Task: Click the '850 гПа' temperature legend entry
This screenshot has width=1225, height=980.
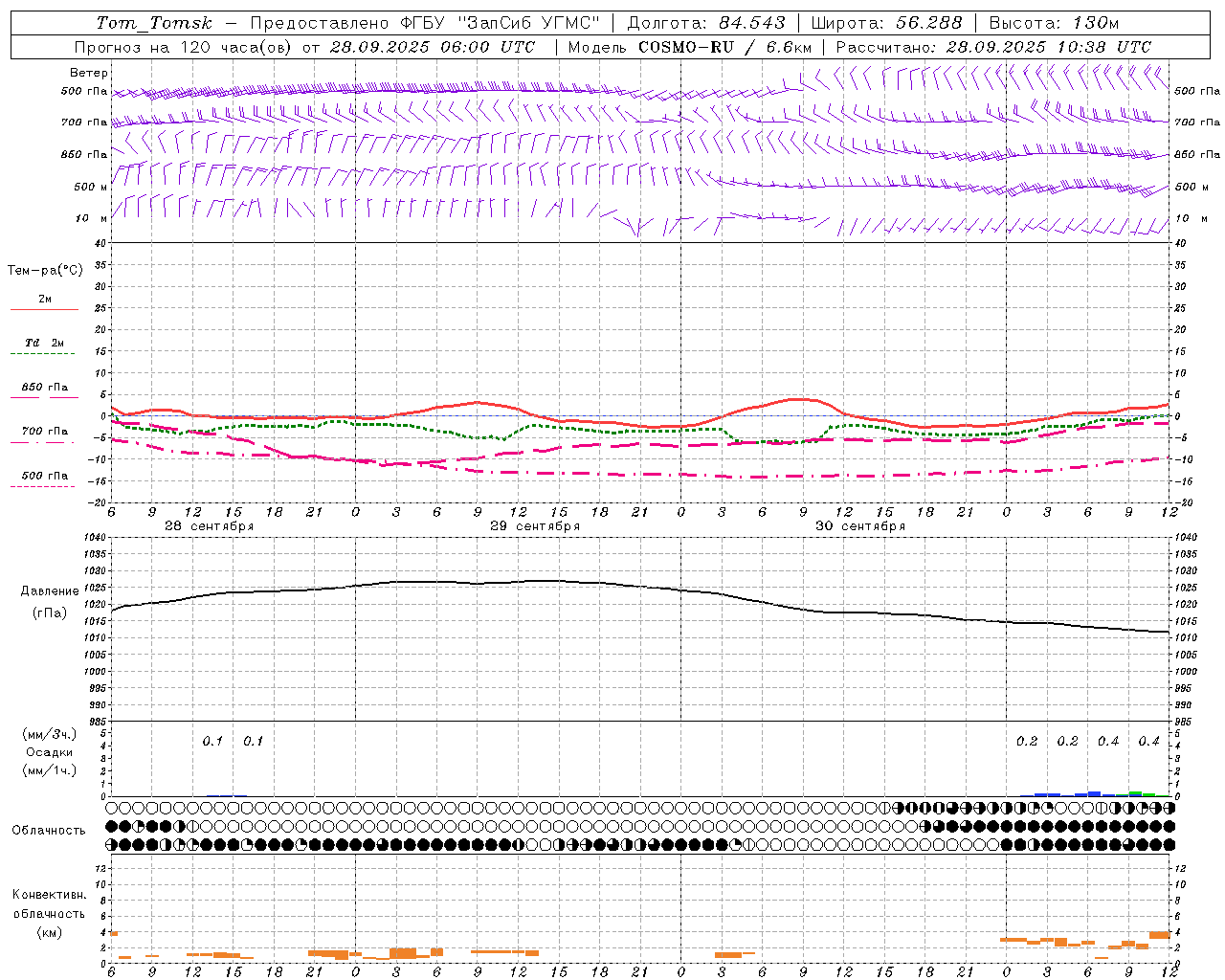Action: click(45, 388)
